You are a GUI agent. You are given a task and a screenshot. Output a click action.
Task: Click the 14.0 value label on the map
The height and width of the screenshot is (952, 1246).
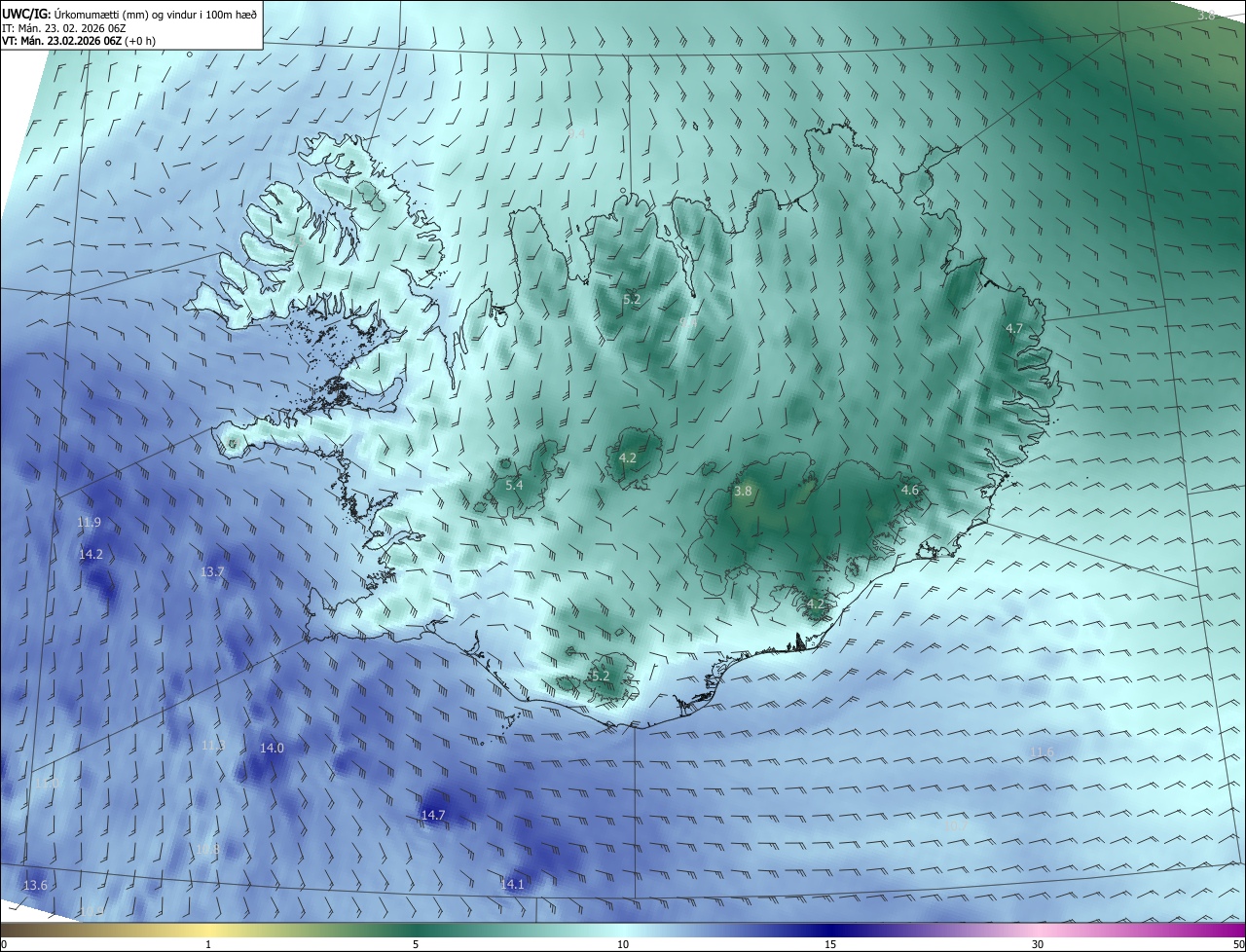273,748
